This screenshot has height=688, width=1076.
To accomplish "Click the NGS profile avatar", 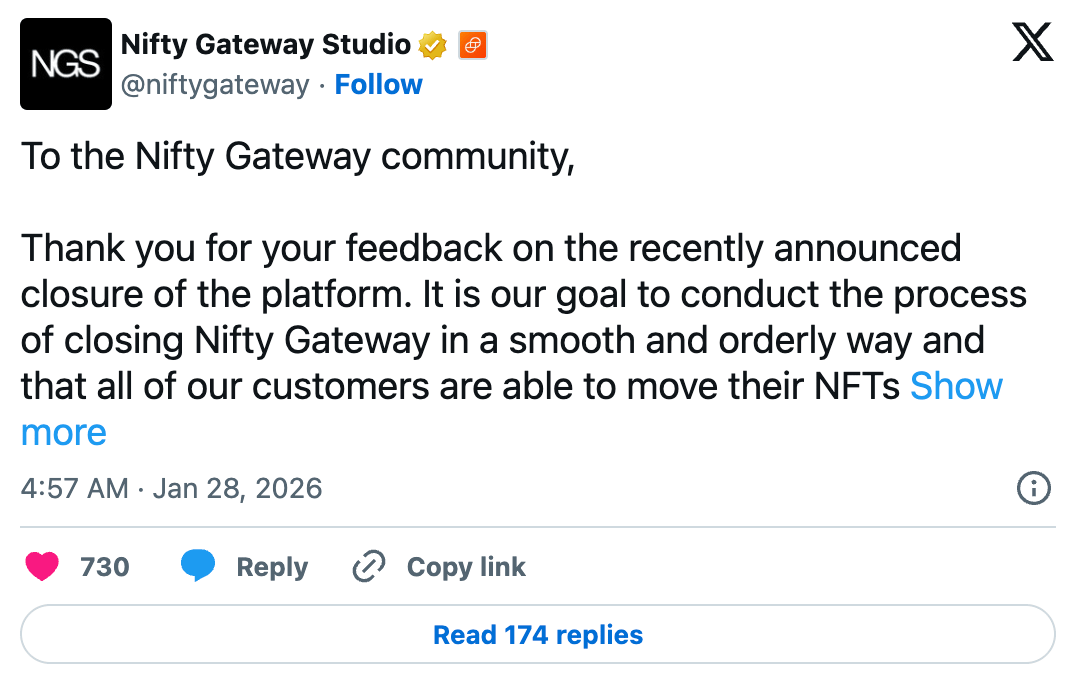I will coord(66,64).
